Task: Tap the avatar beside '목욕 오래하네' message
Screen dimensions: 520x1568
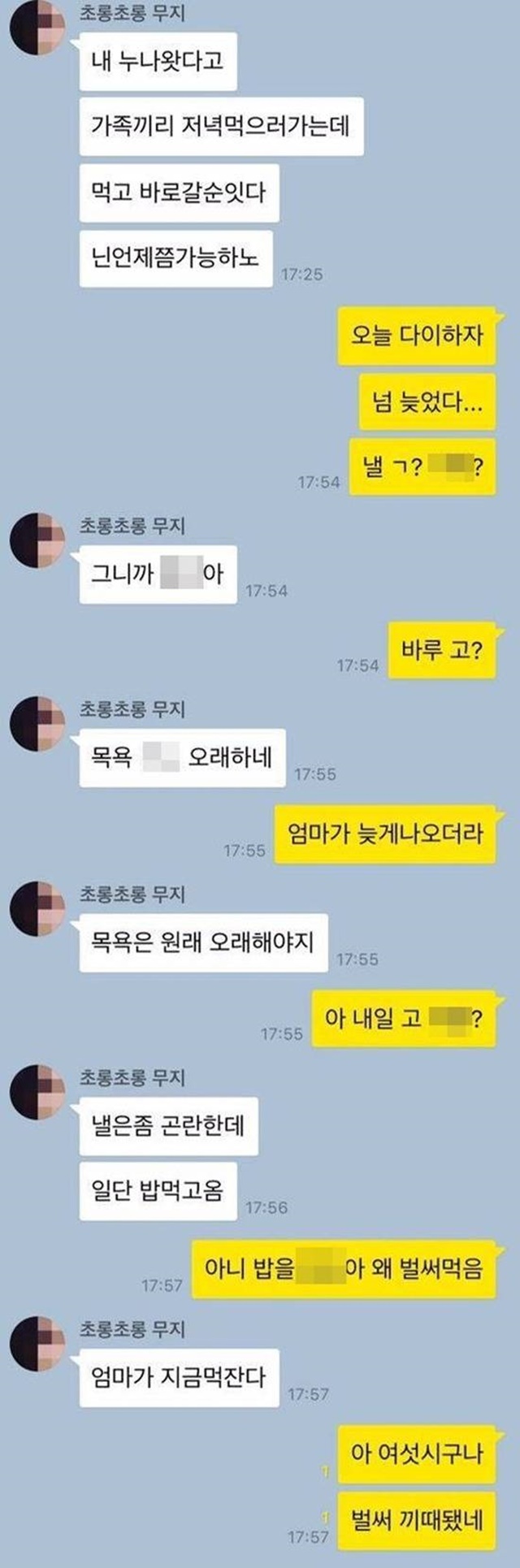Action: click(x=37, y=724)
